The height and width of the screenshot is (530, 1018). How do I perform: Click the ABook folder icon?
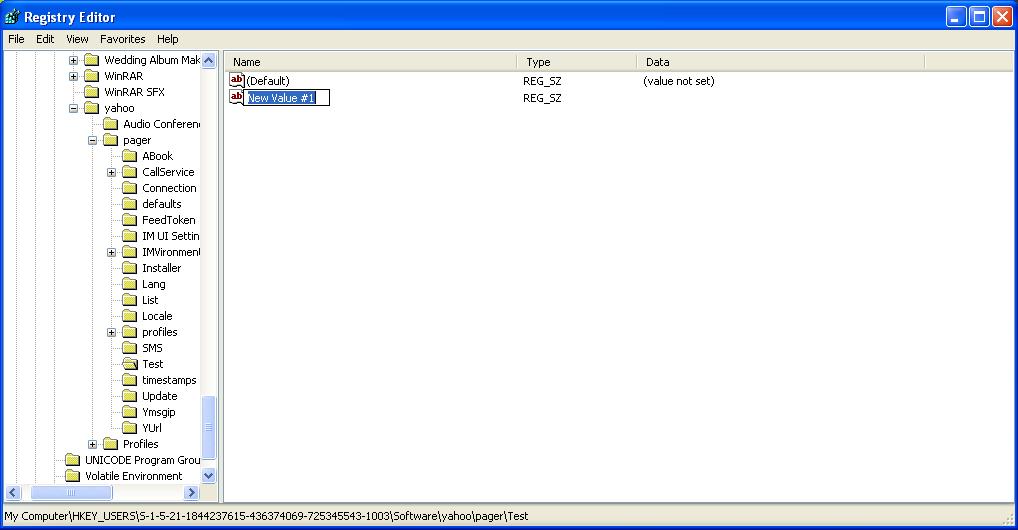click(x=130, y=156)
